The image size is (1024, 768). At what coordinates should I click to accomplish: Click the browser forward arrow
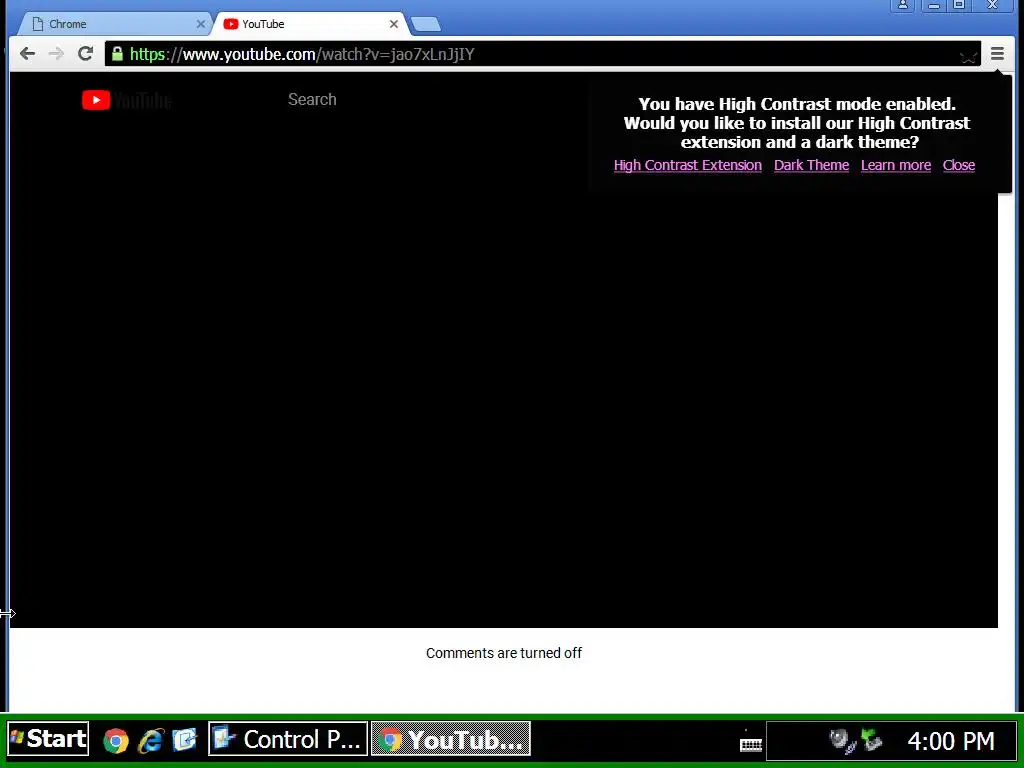pos(56,54)
